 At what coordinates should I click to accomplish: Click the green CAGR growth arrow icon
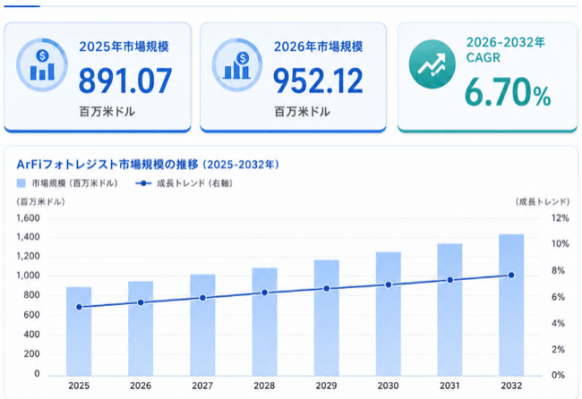432,64
